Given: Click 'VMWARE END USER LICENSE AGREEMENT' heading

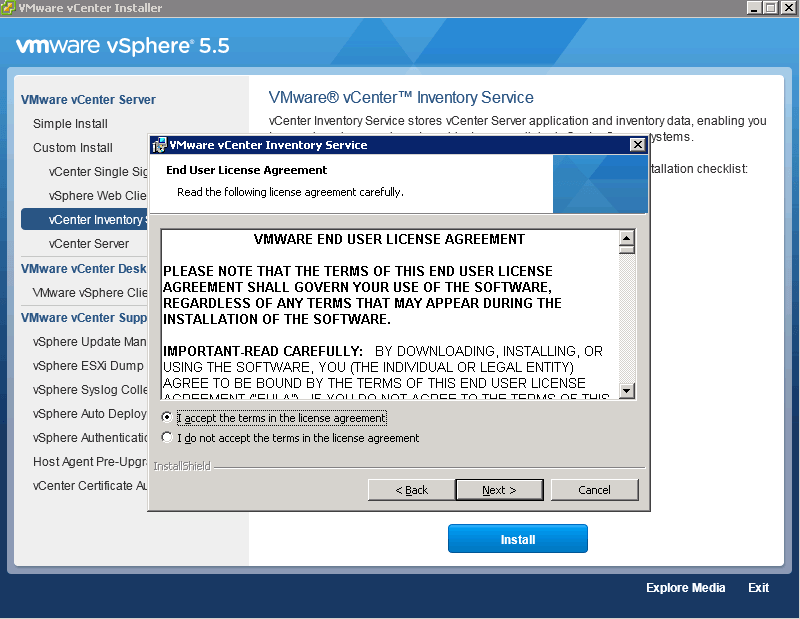Looking at the screenshot, I should (x=389, y=239).
